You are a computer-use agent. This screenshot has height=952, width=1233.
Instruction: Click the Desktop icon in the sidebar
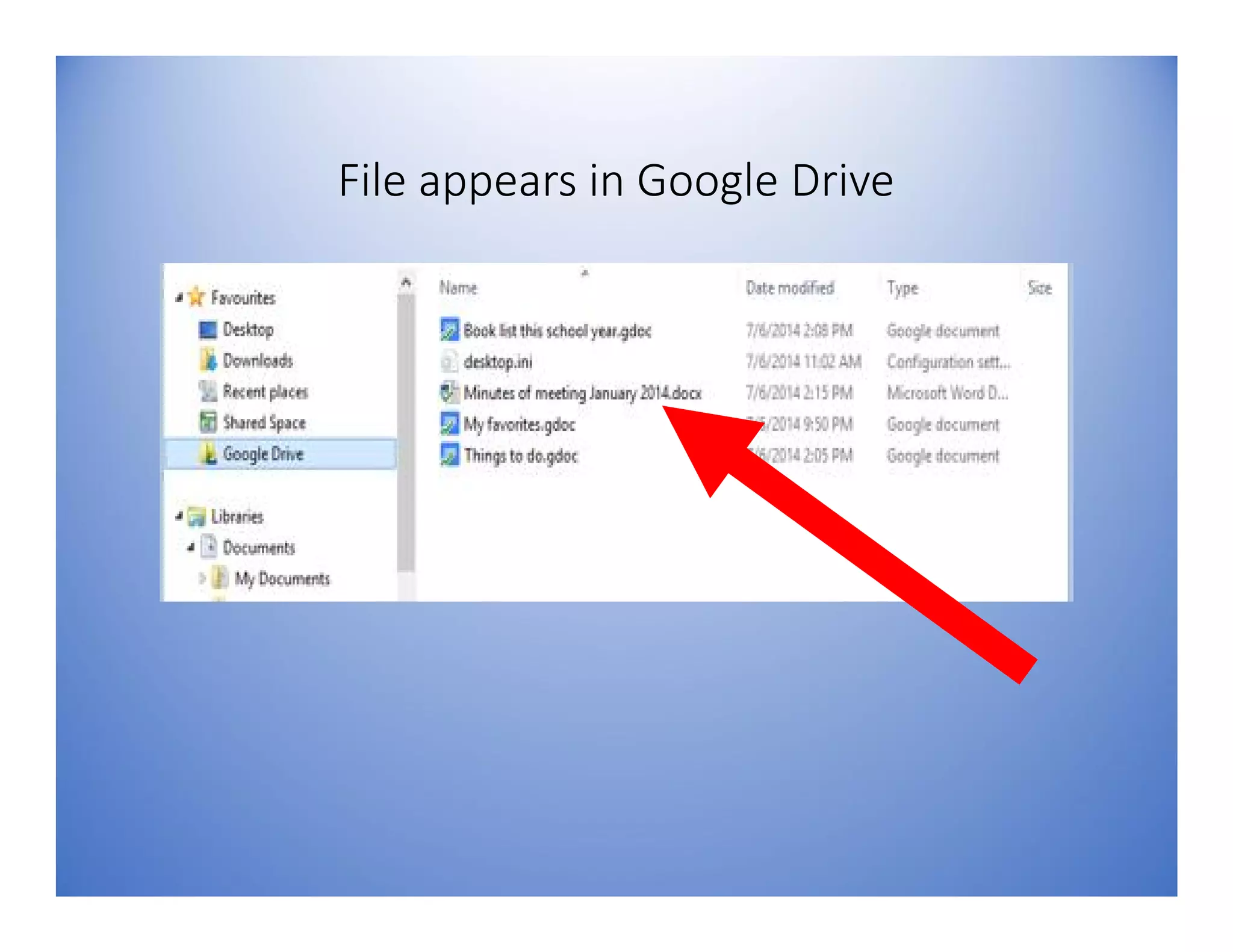pos(208,330)
